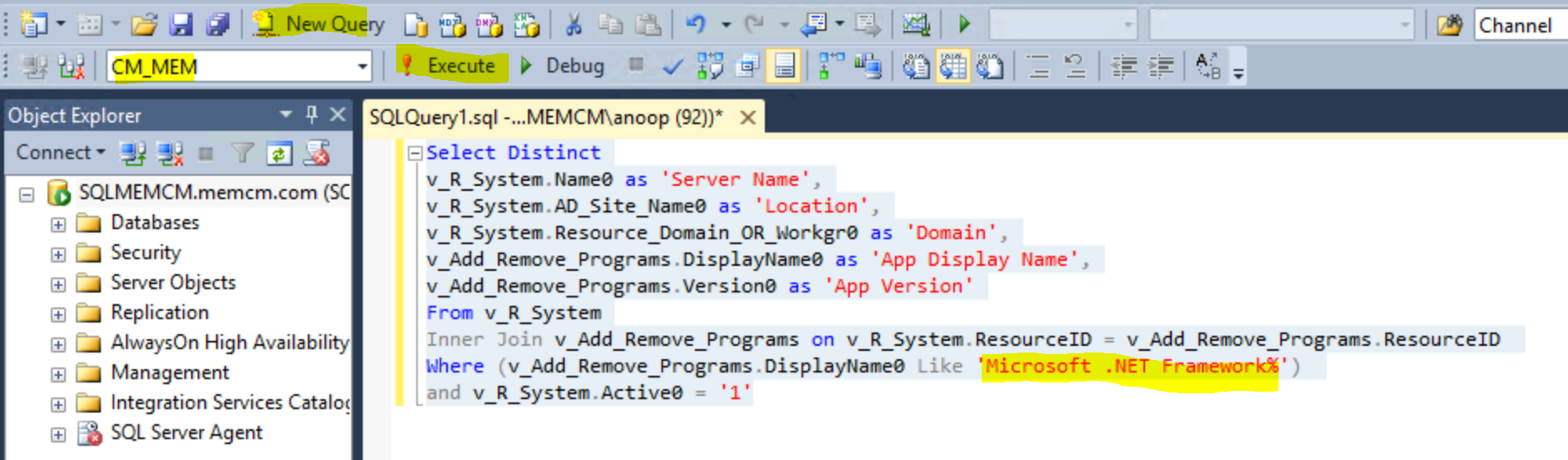Comment out the selected lines
This screenshot has width=1568, height=460.
[1038, 66]
